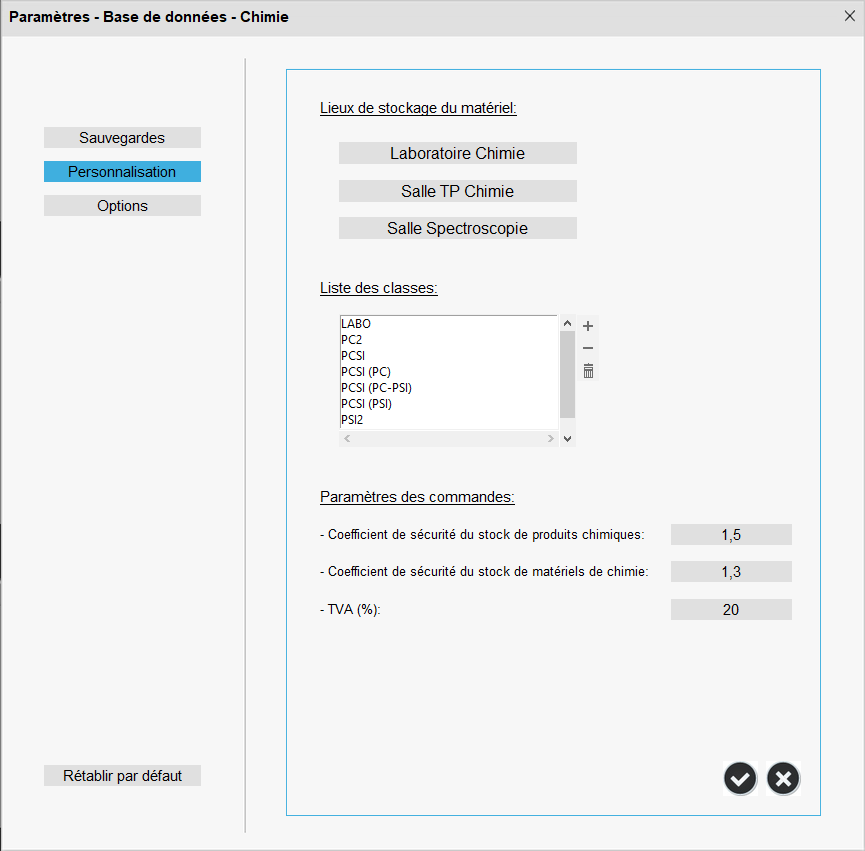Cancel changes with the round X button
Viewport: 865px width, 851px height.
click(x=784, y=778)
